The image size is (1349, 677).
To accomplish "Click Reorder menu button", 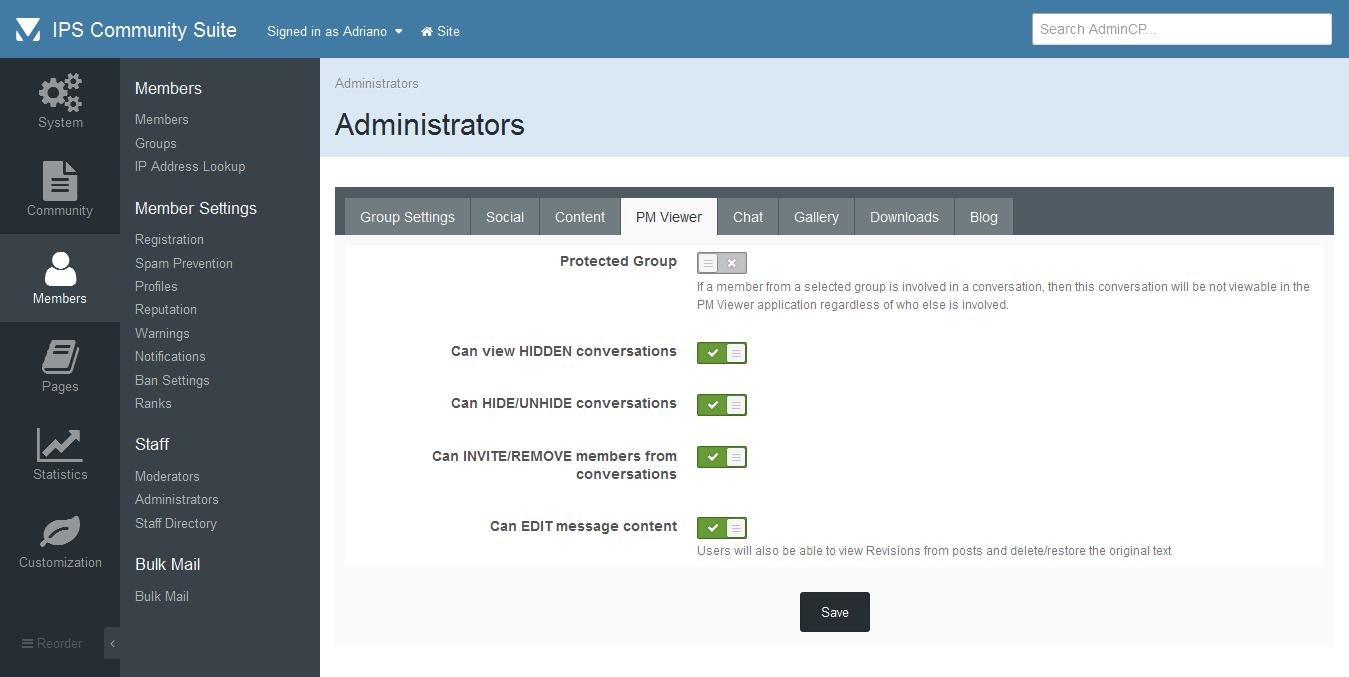I will coord(52,643).
